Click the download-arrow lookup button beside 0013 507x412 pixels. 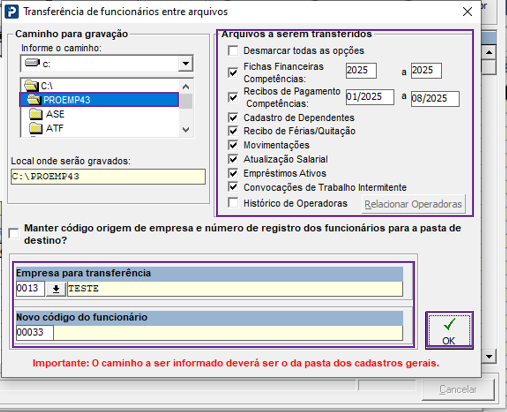coord(56,289)
